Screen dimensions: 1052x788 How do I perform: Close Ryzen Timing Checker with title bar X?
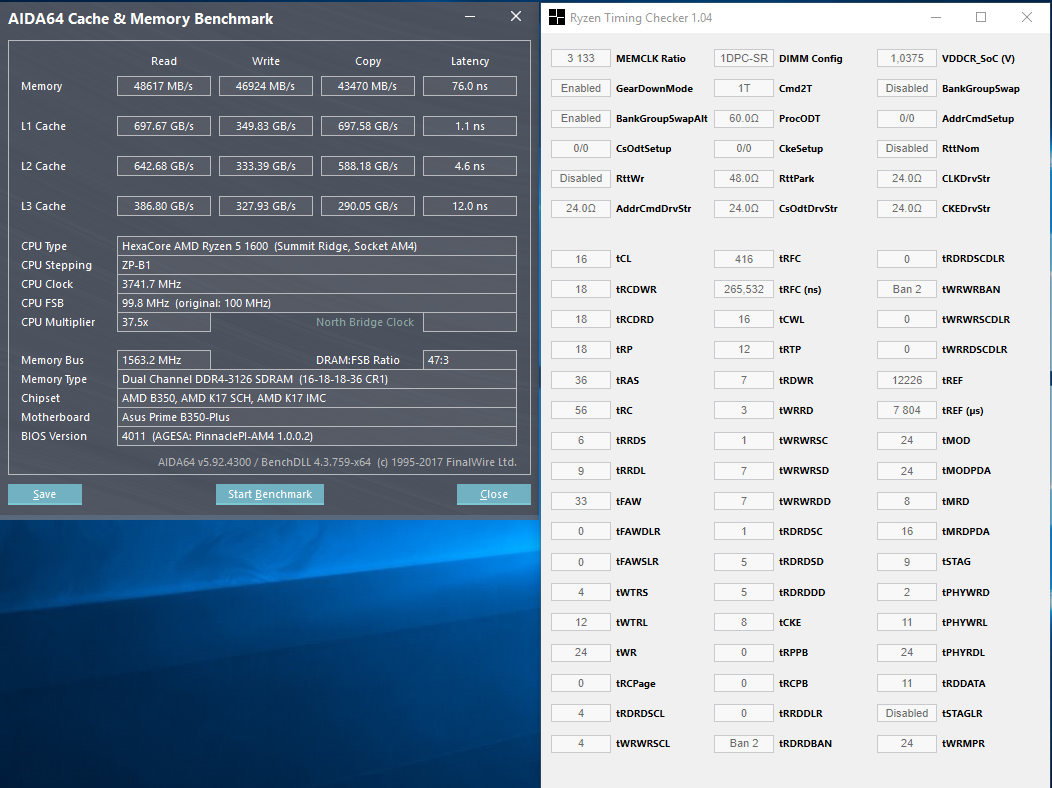tap(1027, 17)
